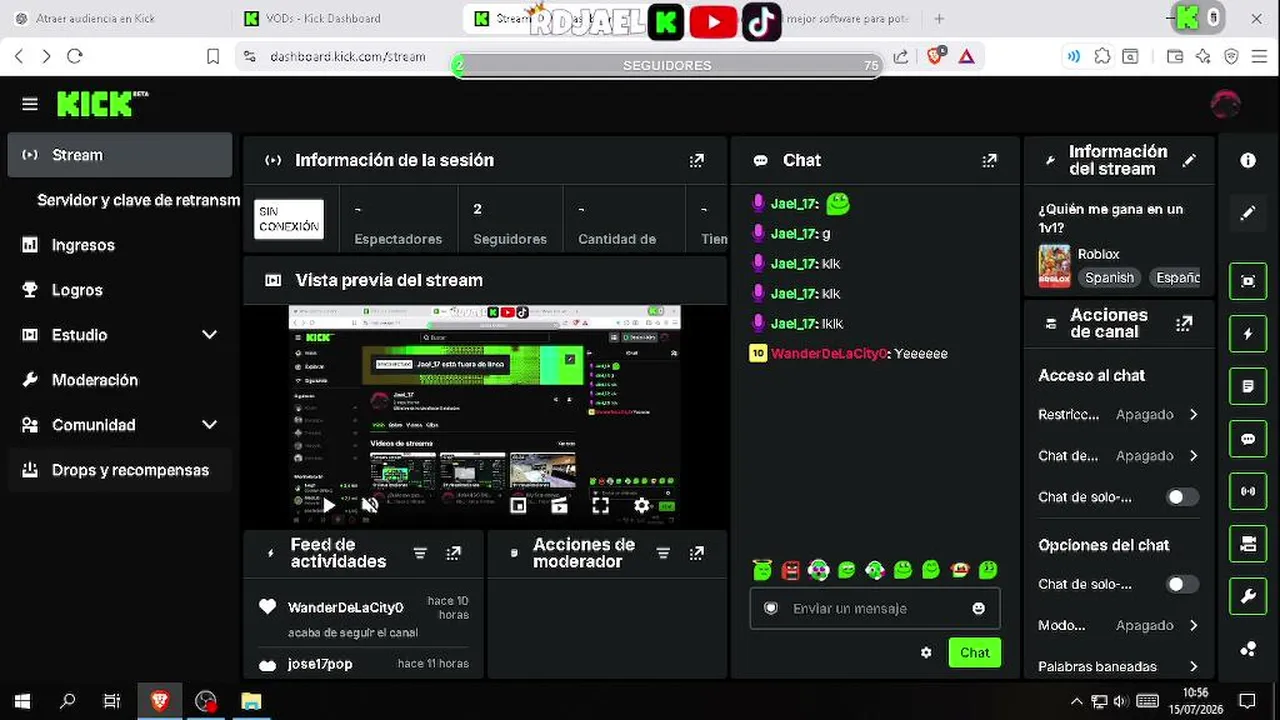Play the stream preview video
1280x720 pixels.
point(328,505)
